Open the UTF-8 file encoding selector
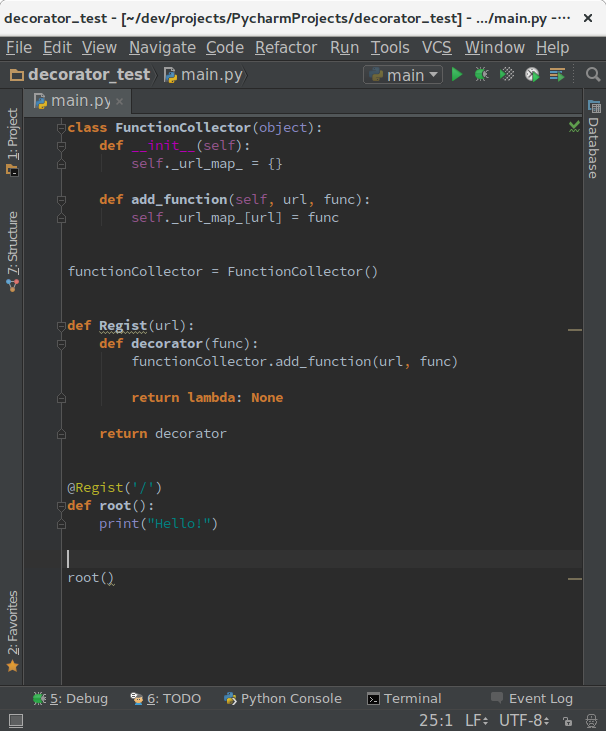This screenshot has width=606, height=731. point(524,720)
